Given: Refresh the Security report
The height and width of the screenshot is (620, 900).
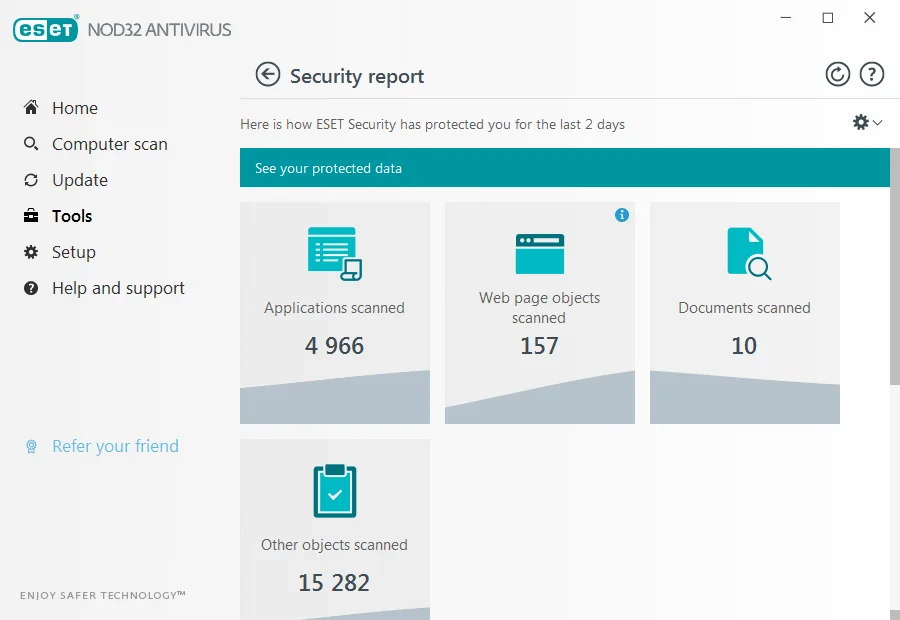Looking at the screenshot, I should coord(838,73).
